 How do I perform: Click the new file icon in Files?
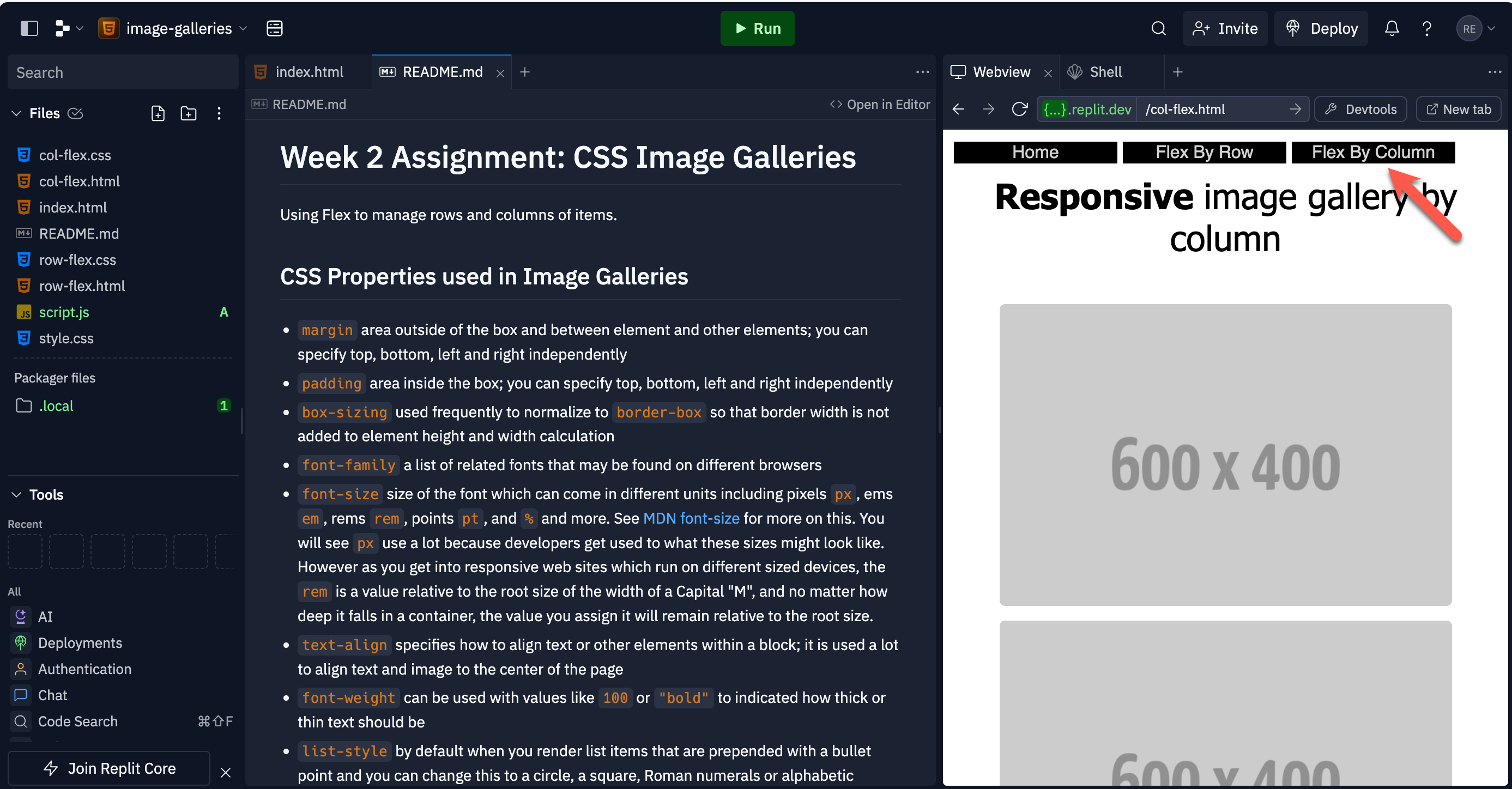tap(158, 113)
